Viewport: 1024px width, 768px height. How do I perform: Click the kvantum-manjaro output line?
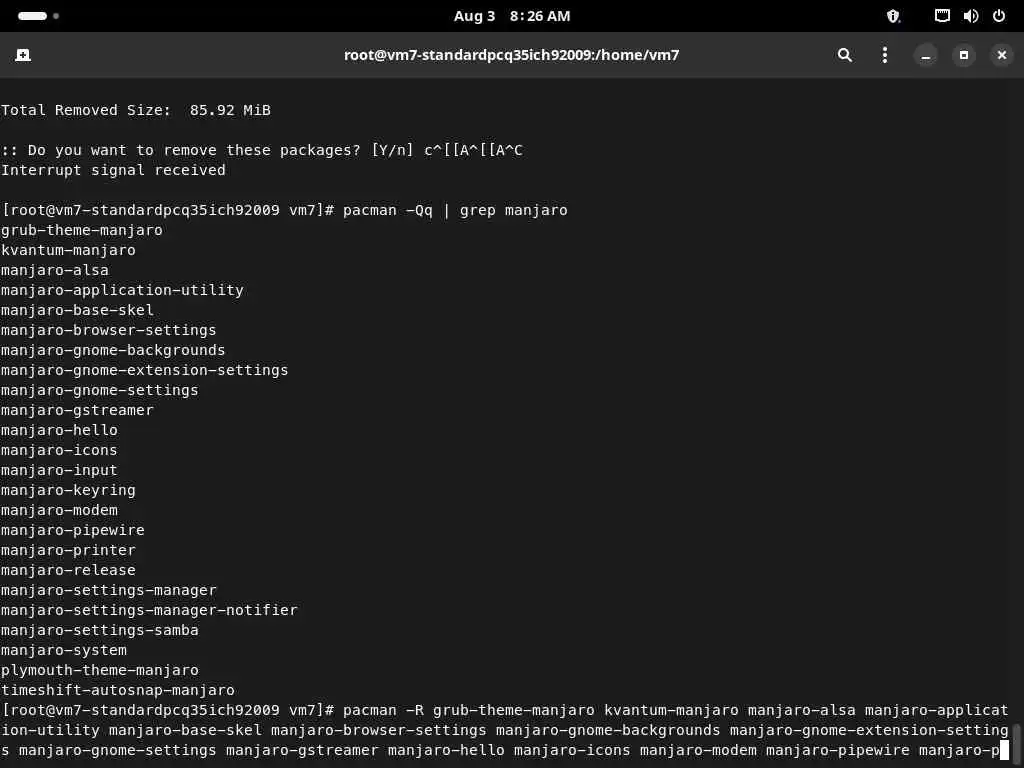click(68, 250)
